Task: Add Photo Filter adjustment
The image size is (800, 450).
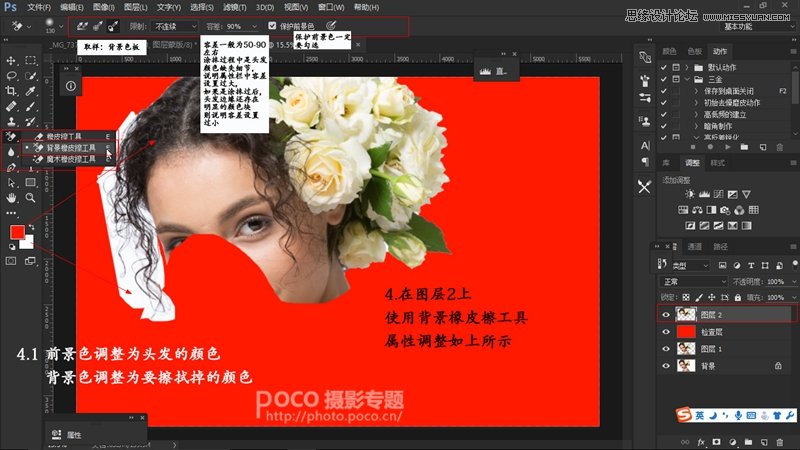Action: tap(725, 210)
